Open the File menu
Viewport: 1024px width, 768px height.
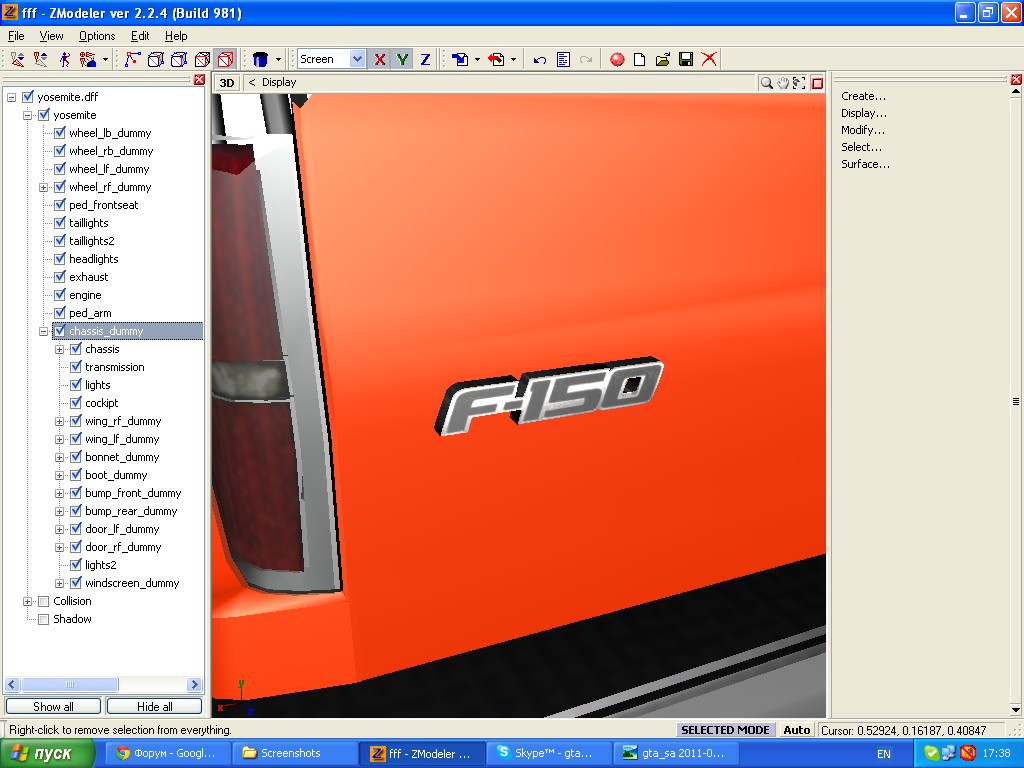[x=16, y=36]
